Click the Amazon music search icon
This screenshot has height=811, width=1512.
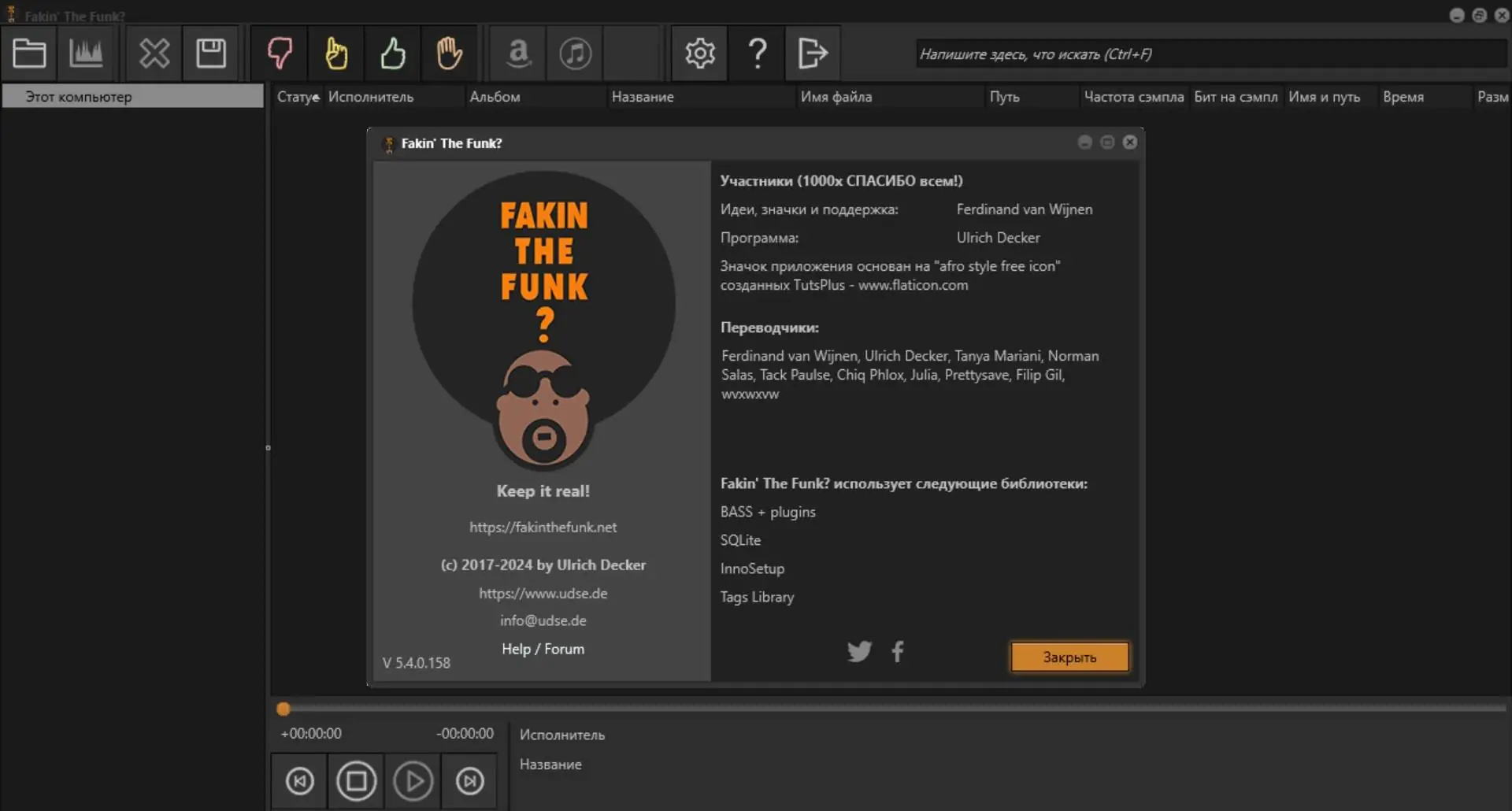click(x=518, y=53)
